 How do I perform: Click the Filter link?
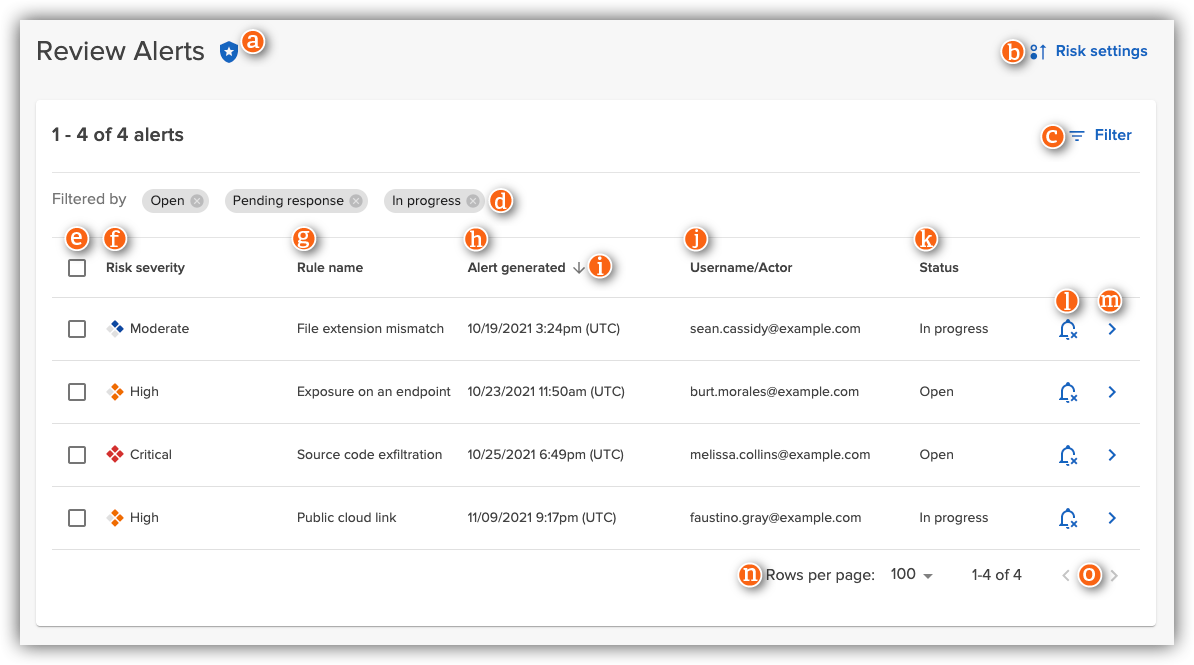point(1113,135)
